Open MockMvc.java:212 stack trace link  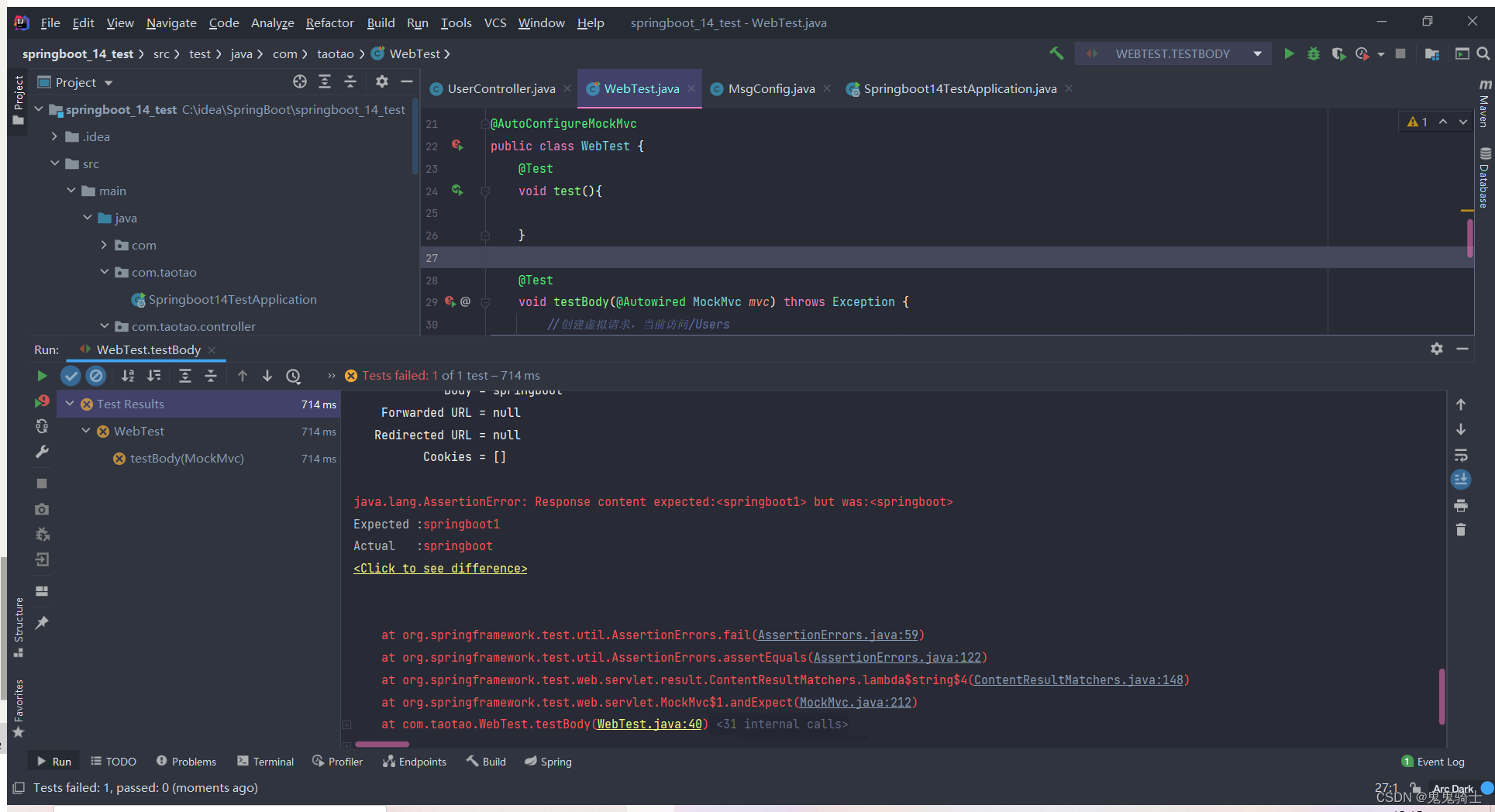[x=856, y=702]
